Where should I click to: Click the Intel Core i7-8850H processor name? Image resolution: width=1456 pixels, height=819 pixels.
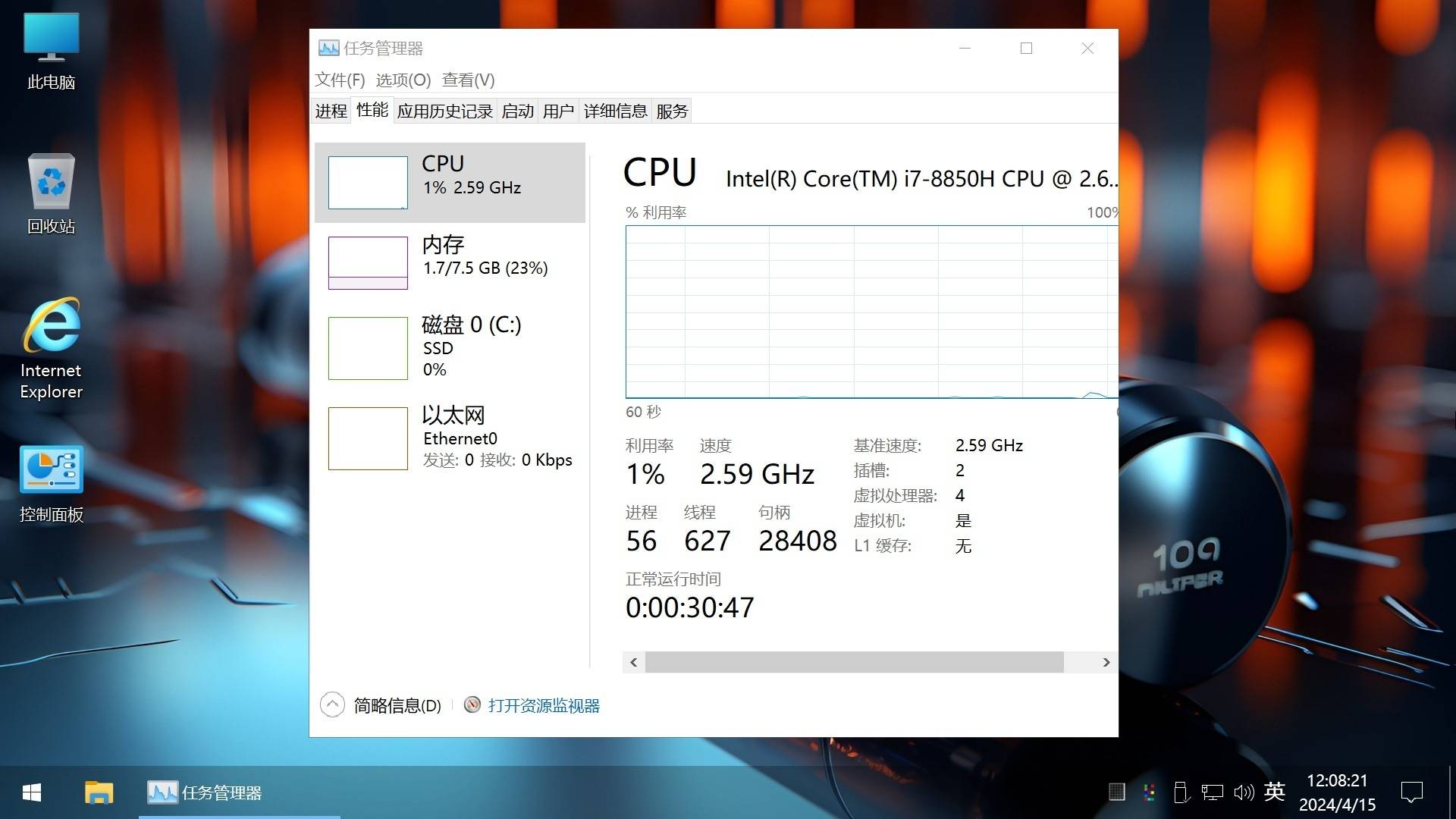point(921,179)
